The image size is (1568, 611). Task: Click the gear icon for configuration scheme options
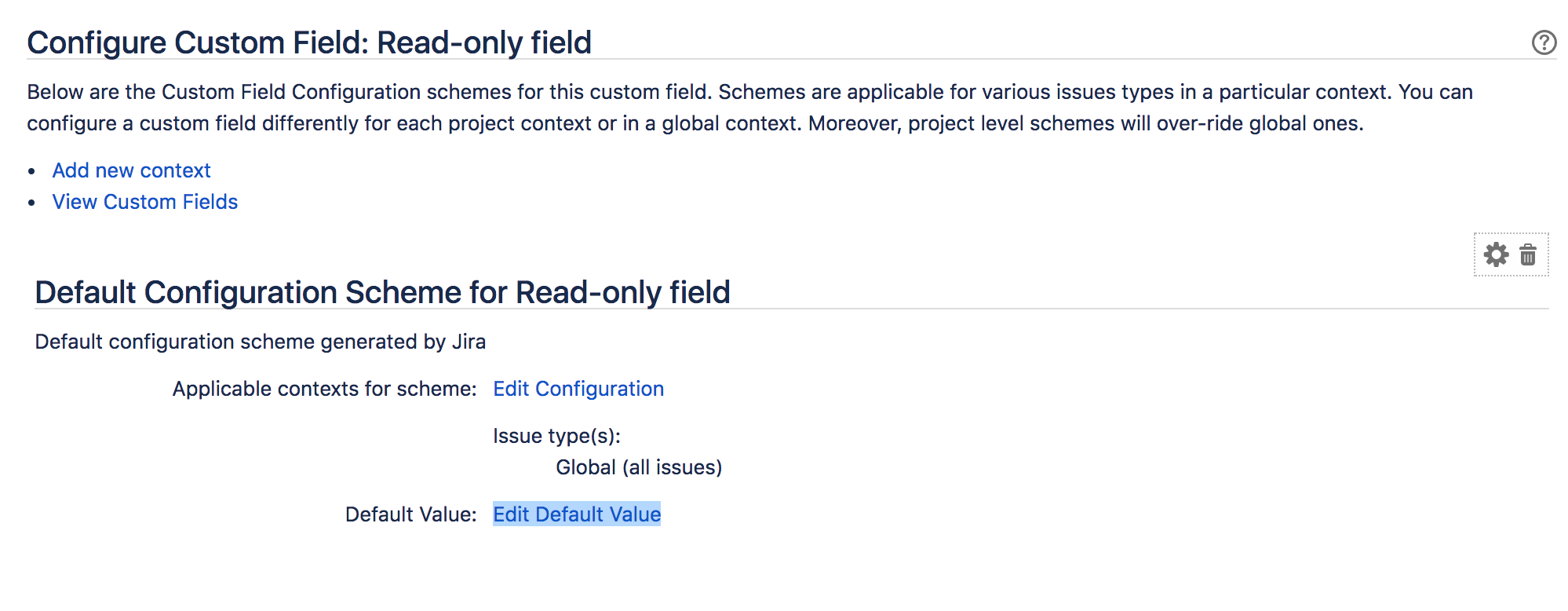[1497, 254]
